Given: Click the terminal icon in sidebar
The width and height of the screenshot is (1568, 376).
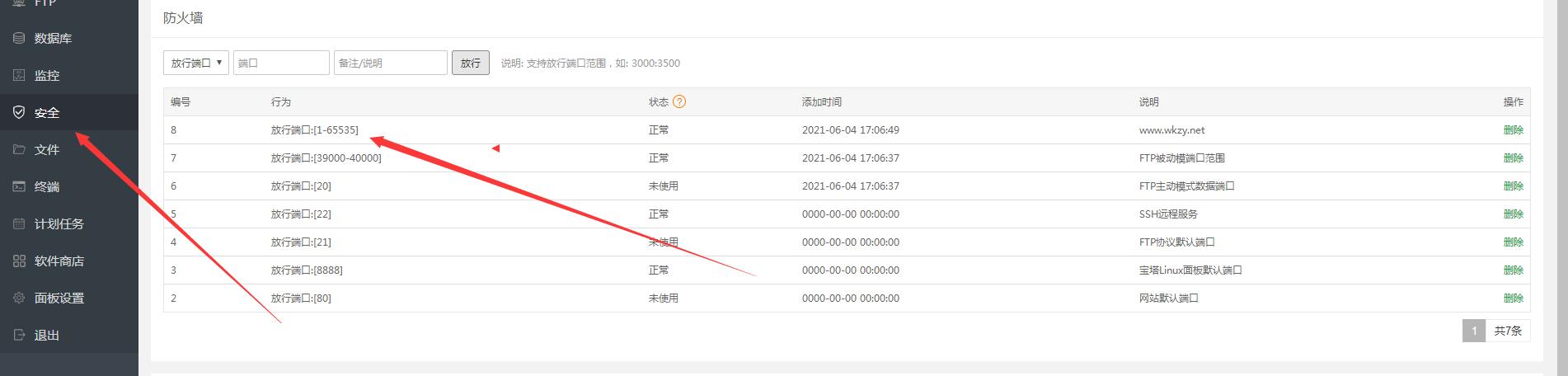Looking at the screenshot, I should pos(19,187).
